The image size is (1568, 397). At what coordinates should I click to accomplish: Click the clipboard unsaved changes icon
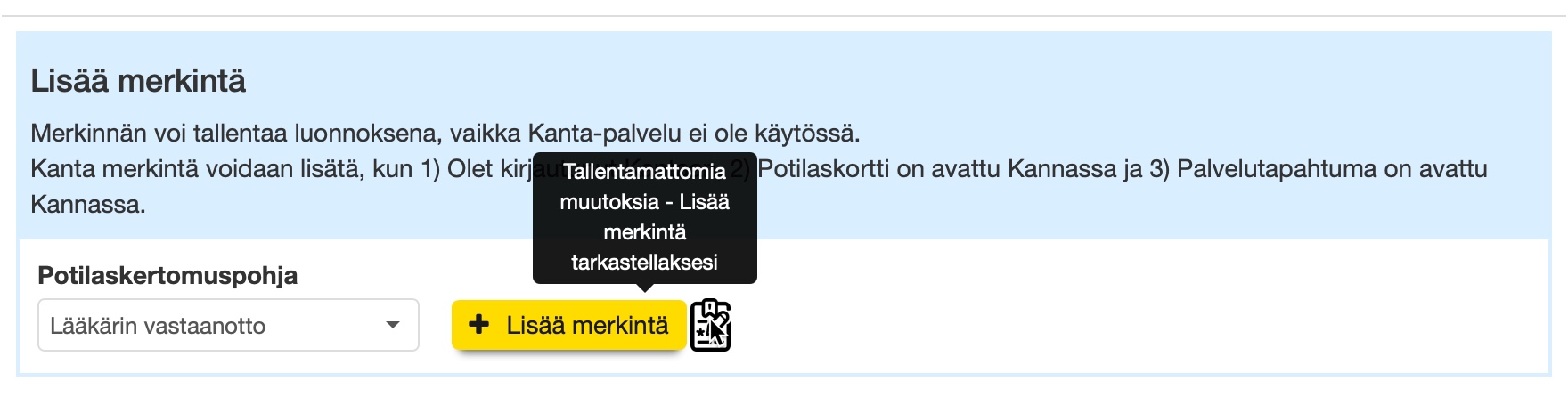coord(710,326)
